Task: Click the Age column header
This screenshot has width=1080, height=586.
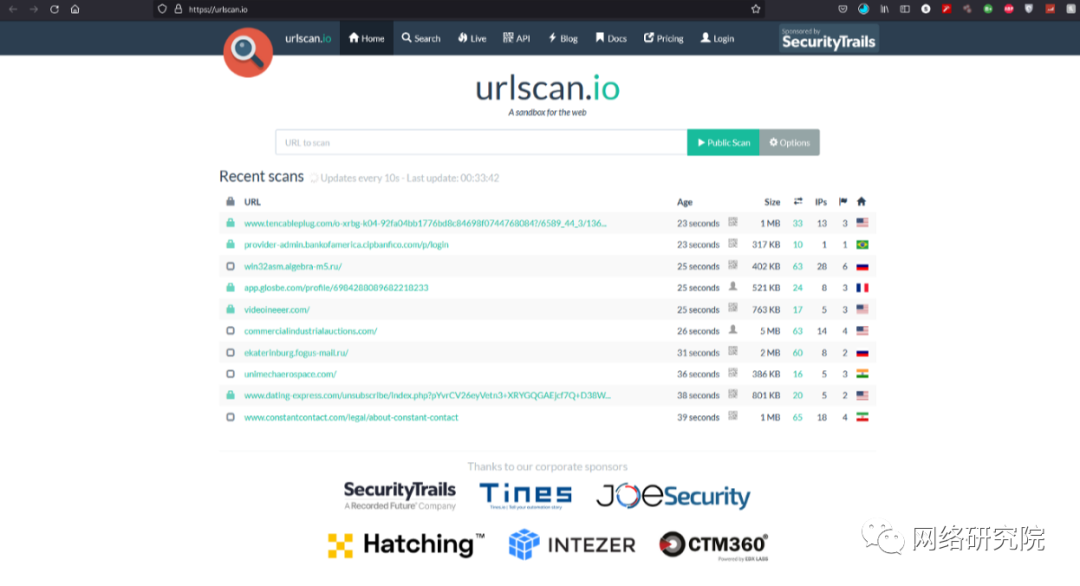Action: pos(685,202)
